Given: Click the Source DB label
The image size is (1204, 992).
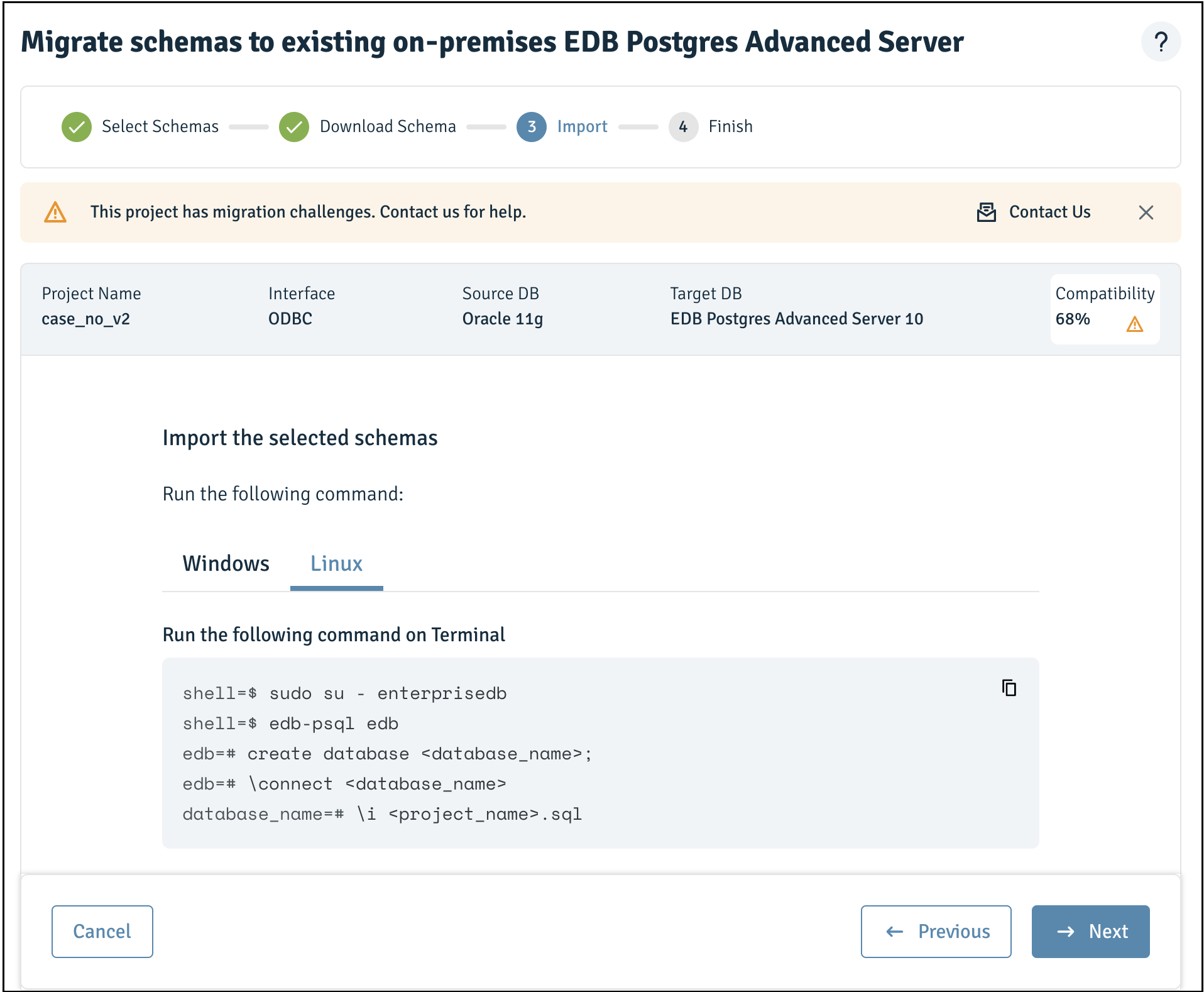Looking at the screenshot, I should (x=501, y=294).
